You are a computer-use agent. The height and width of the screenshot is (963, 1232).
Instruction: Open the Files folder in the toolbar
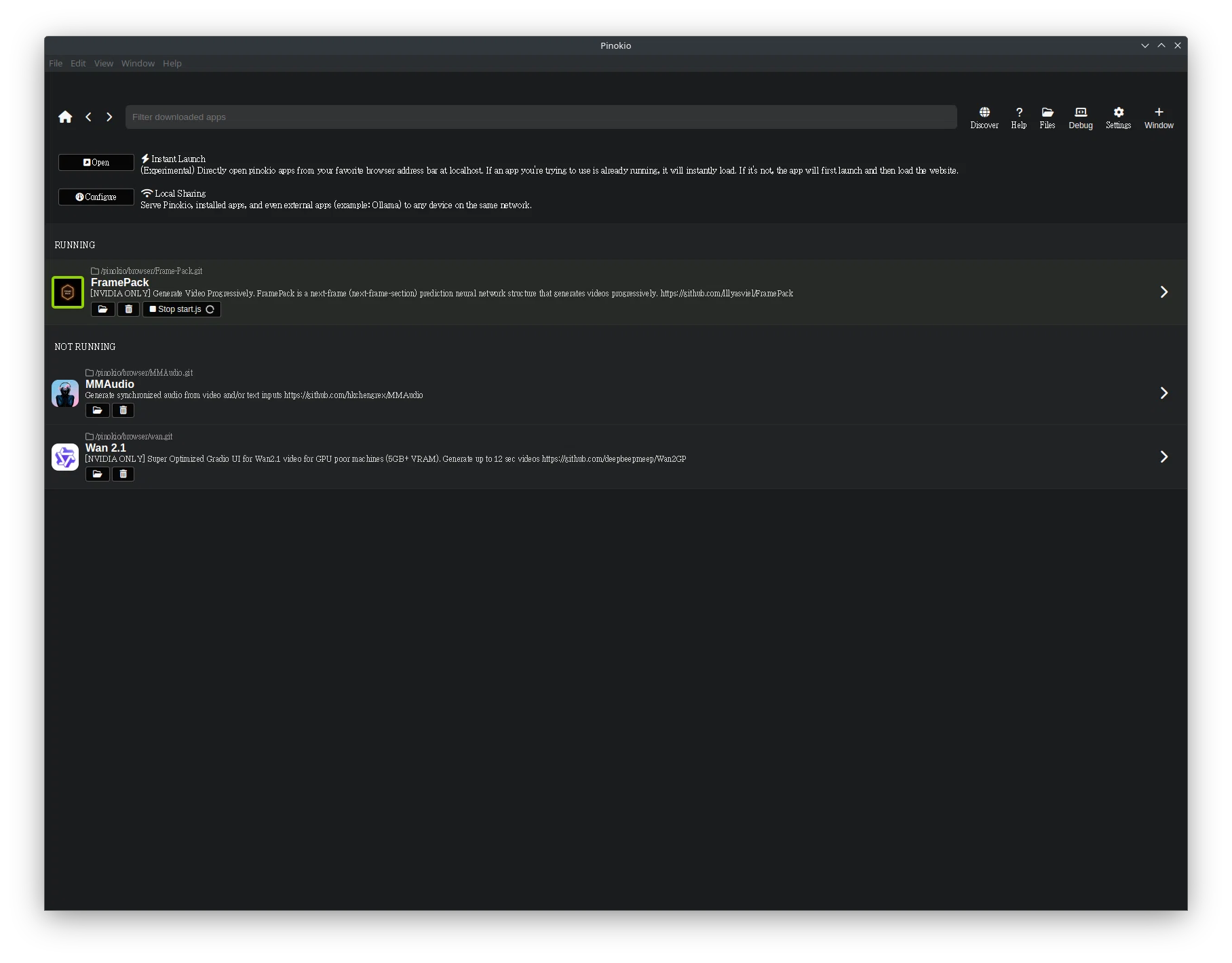click(x=1047, y=117)
